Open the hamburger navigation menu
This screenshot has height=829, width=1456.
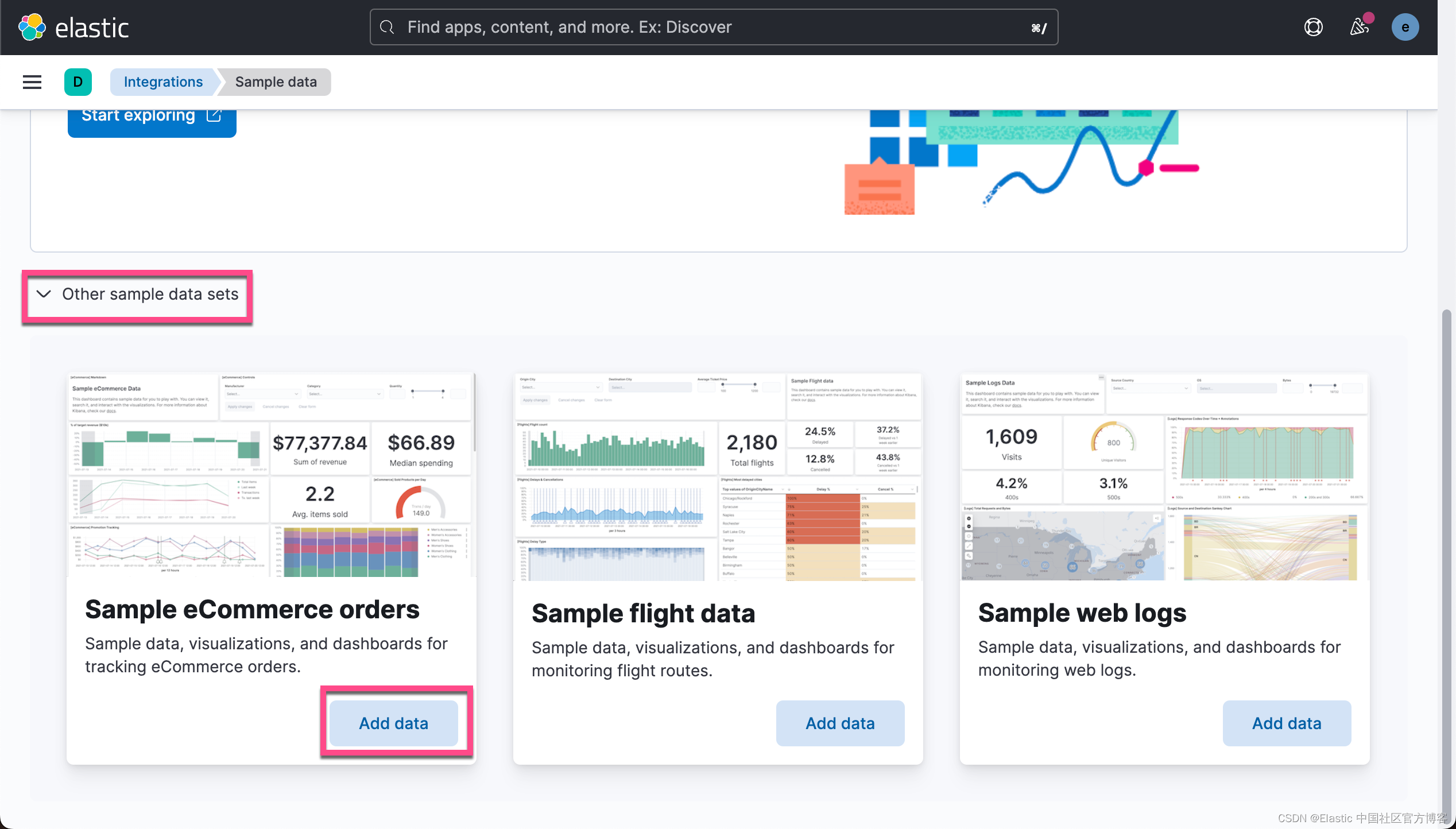point(32,82)
